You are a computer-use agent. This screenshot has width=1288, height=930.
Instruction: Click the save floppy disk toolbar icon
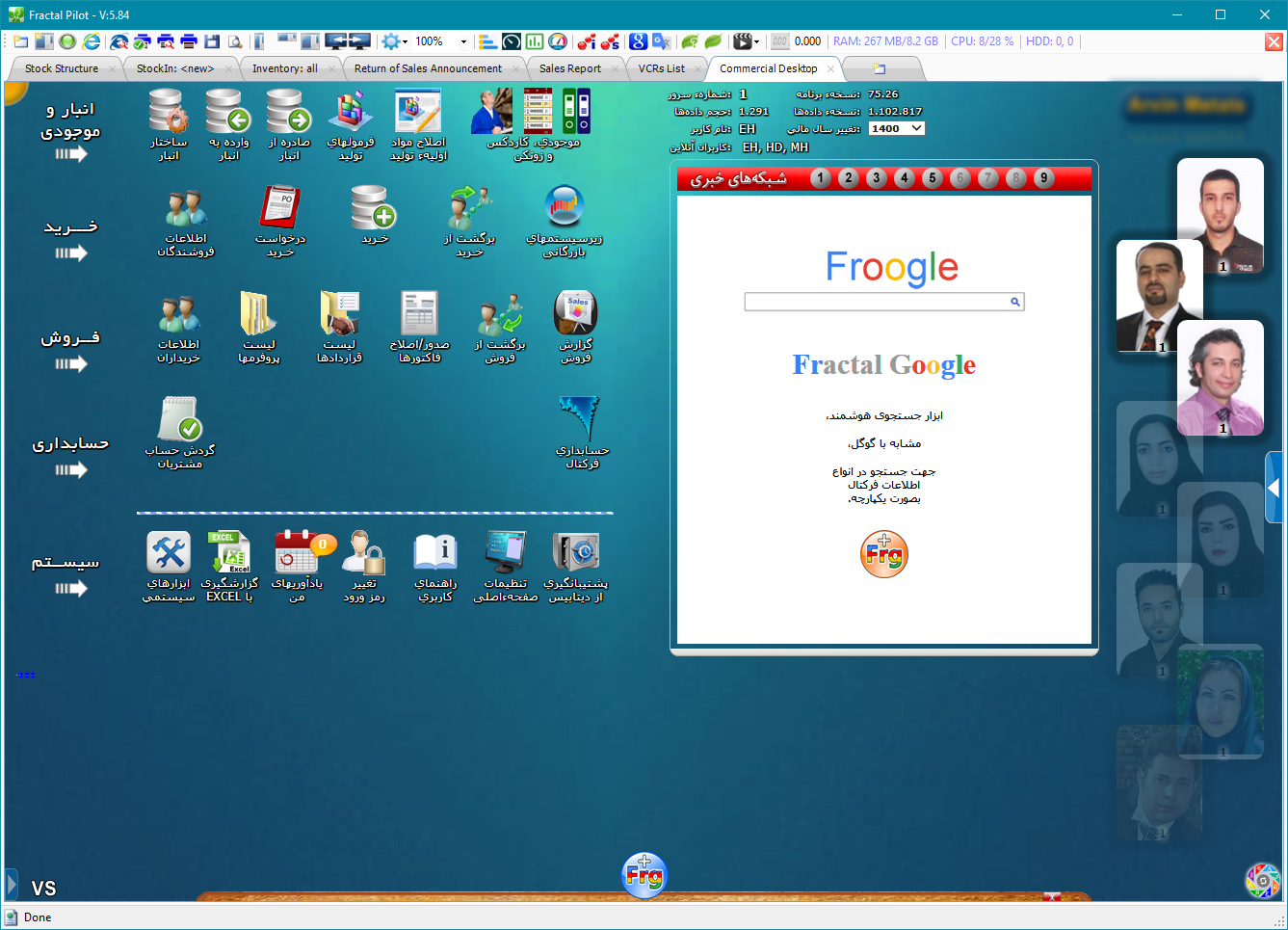(x=212, y=41)
